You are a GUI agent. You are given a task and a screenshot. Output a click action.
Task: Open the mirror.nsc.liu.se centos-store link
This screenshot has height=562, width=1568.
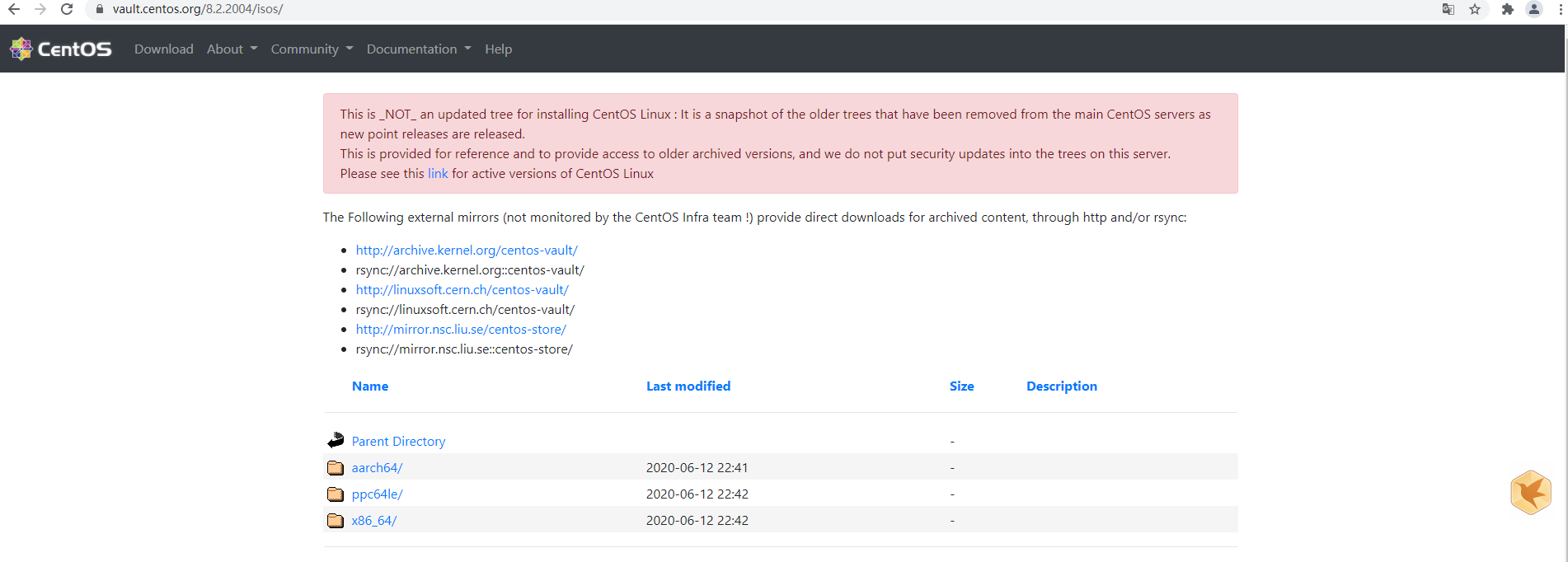(461, 329)
